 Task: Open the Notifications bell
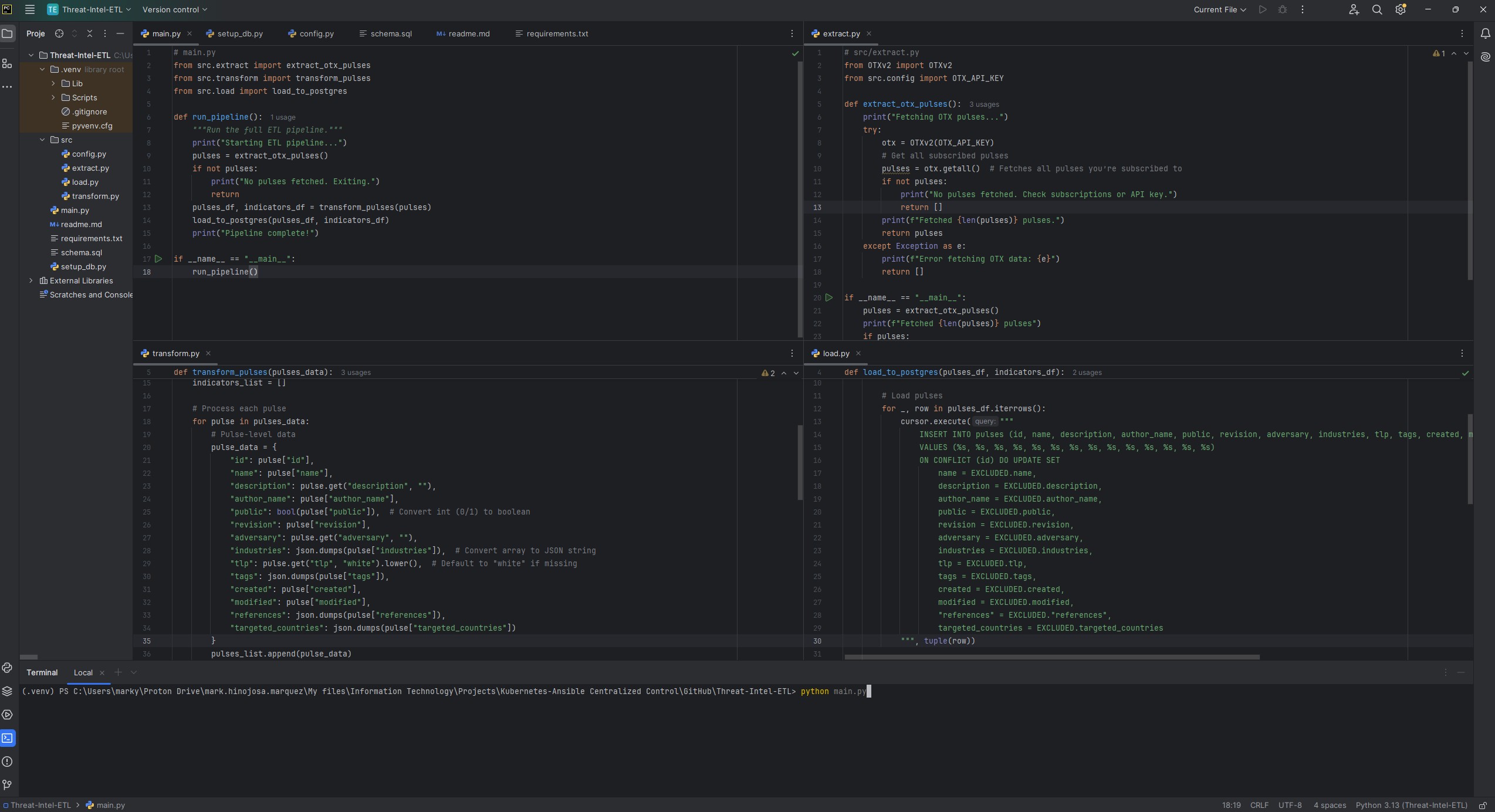[x=1486, y=33]
